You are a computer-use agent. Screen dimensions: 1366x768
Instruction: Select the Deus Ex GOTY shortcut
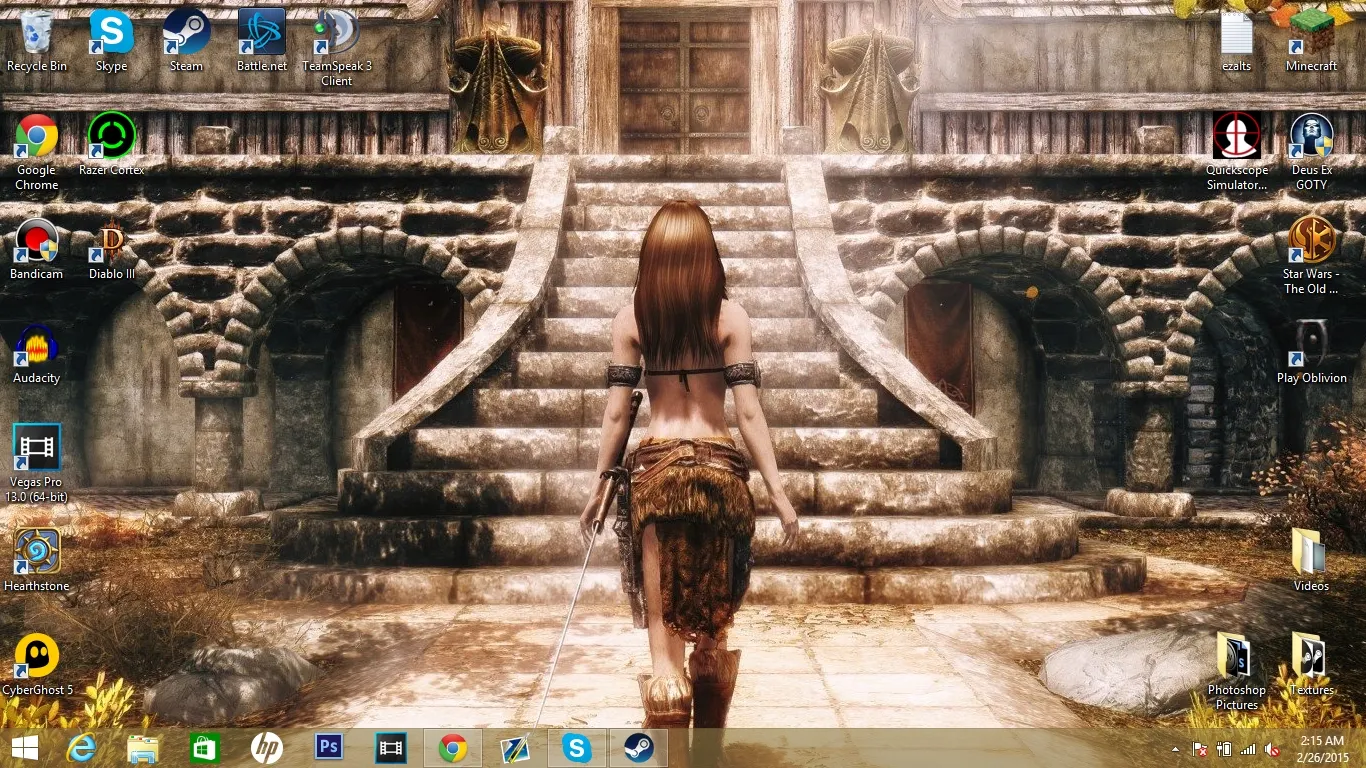click(1311, 152)
